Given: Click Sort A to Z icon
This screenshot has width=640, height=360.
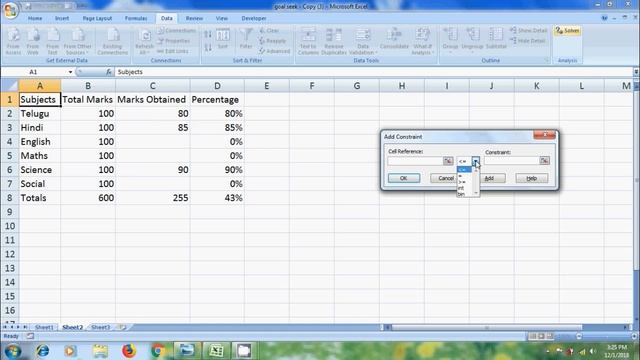Looking at the screenshot, I should pos(208,34).
